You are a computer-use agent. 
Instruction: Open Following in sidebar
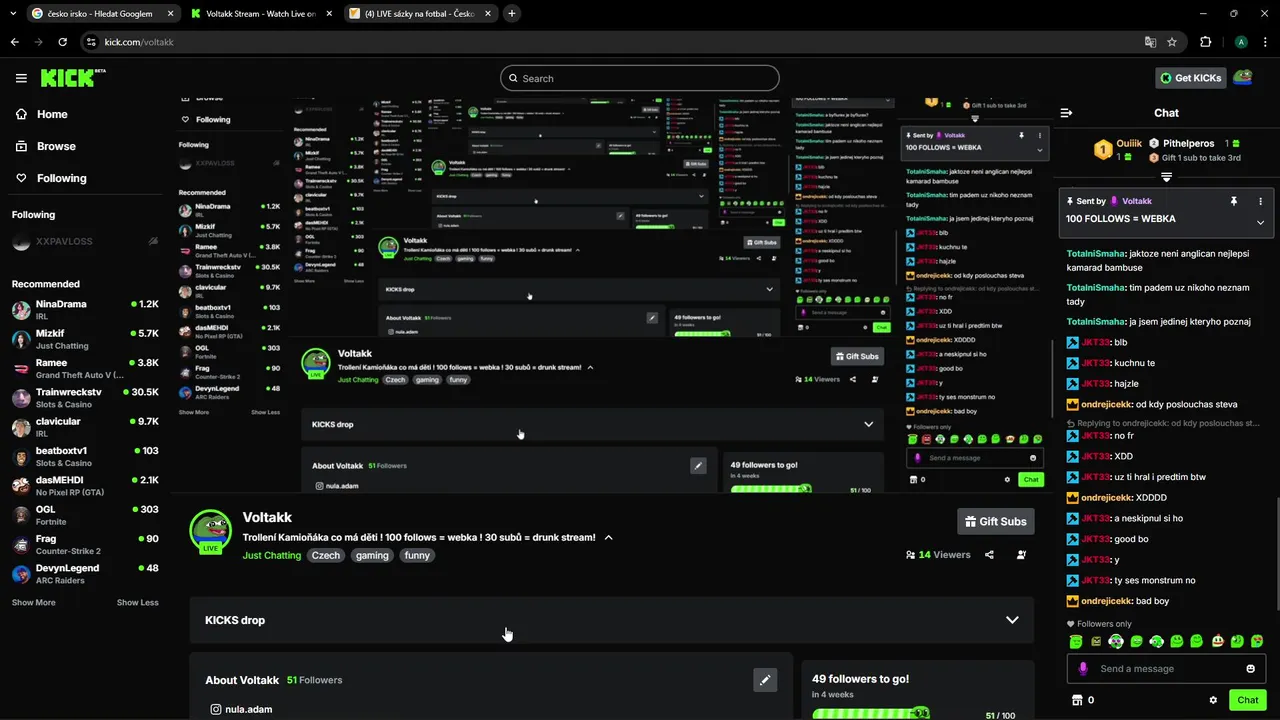pyautogui.click(x=51, y=178)
